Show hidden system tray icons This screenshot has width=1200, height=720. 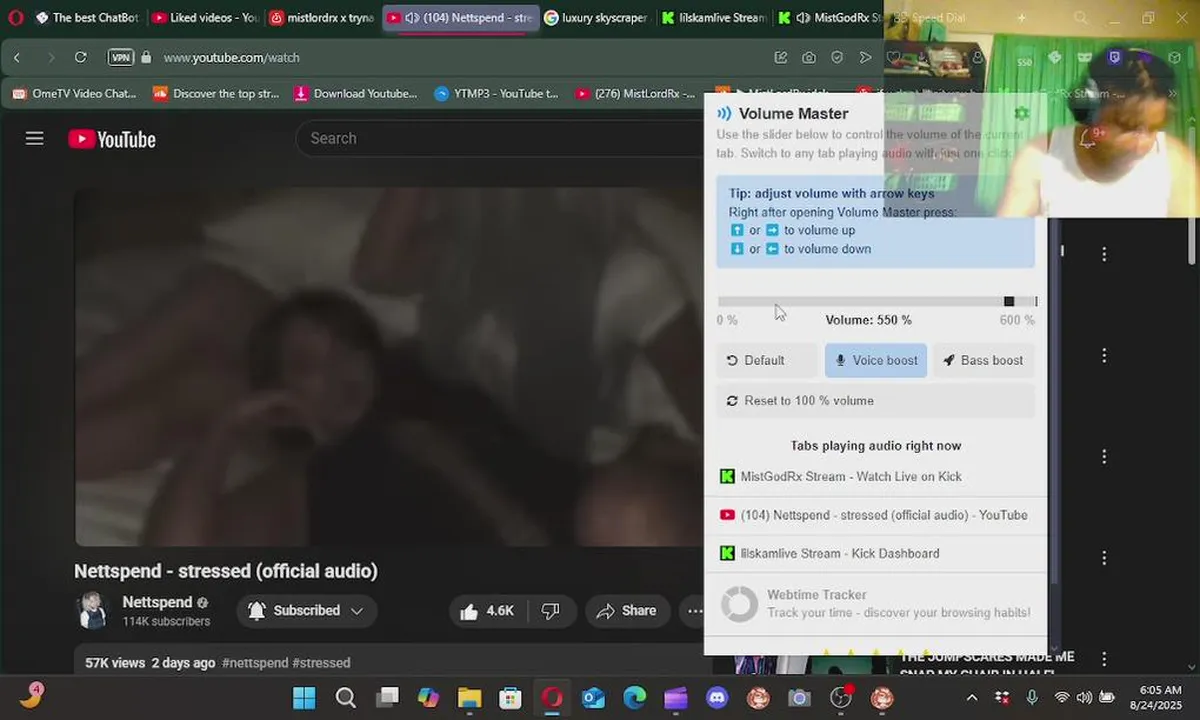click(x=972, y=697)
